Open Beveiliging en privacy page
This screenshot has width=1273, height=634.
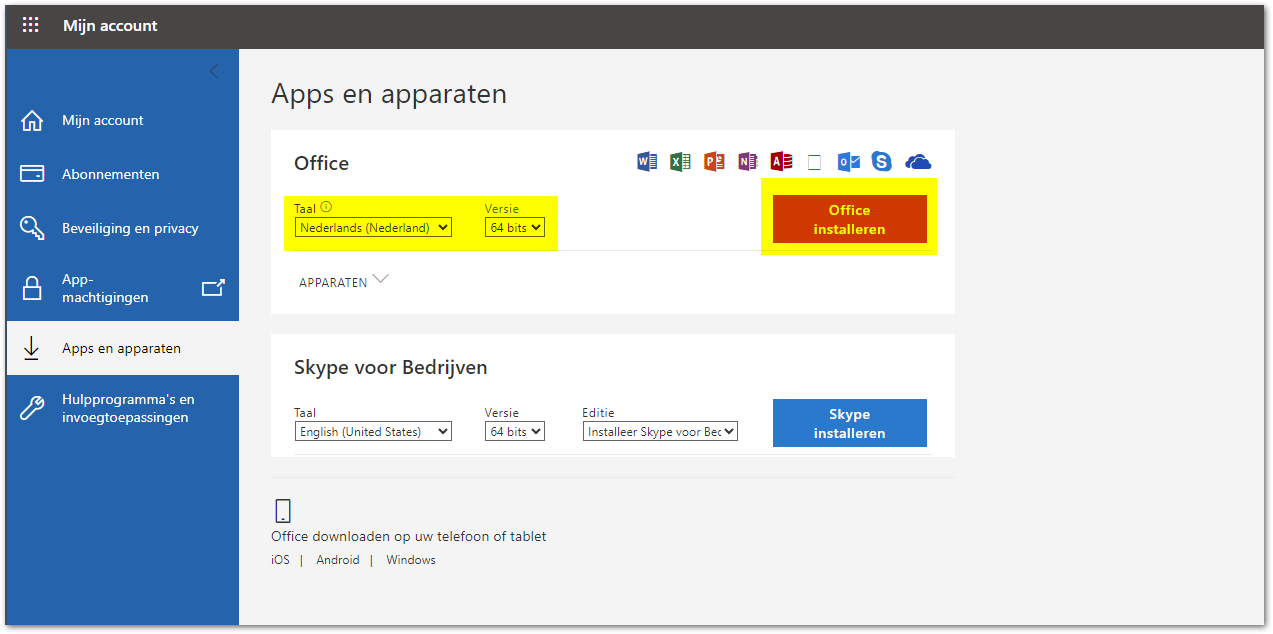click(122, 228)
